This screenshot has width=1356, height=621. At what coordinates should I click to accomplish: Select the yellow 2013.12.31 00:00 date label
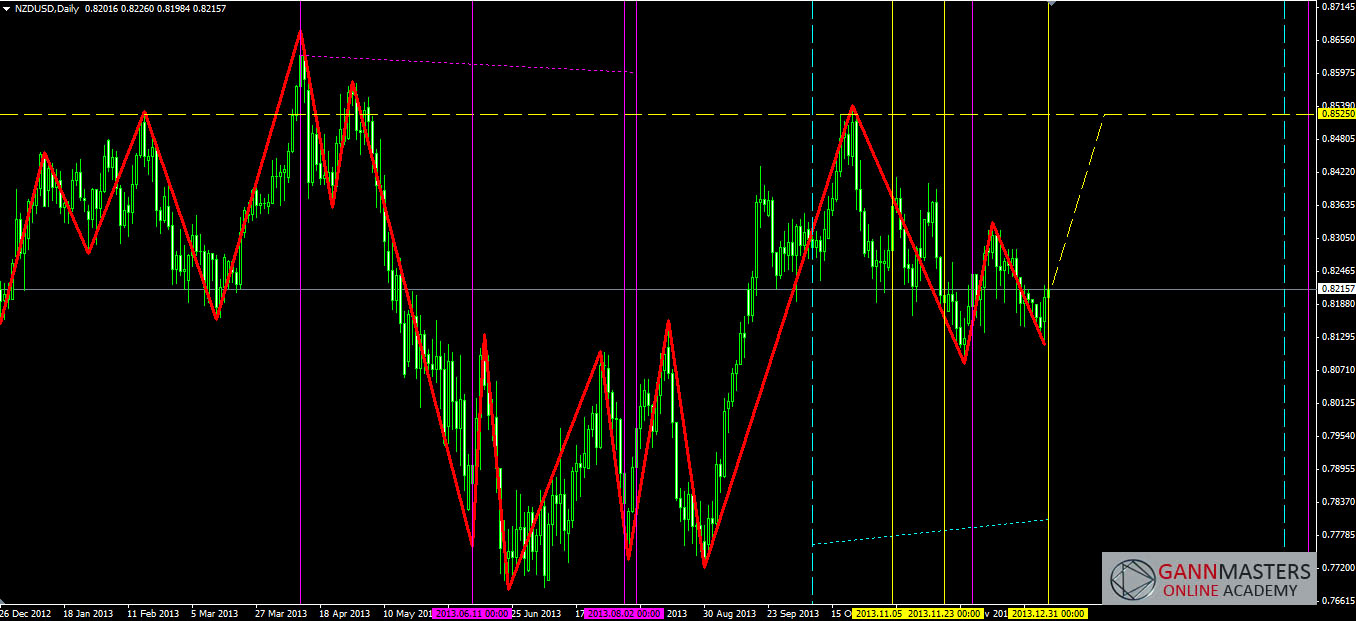tap(1047, 613)
